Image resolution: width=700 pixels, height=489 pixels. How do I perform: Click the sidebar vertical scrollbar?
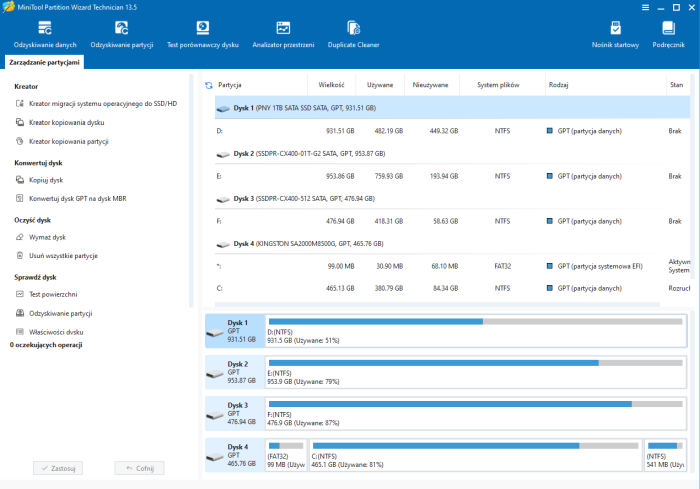pyautogui.click(x=191, y=191)
